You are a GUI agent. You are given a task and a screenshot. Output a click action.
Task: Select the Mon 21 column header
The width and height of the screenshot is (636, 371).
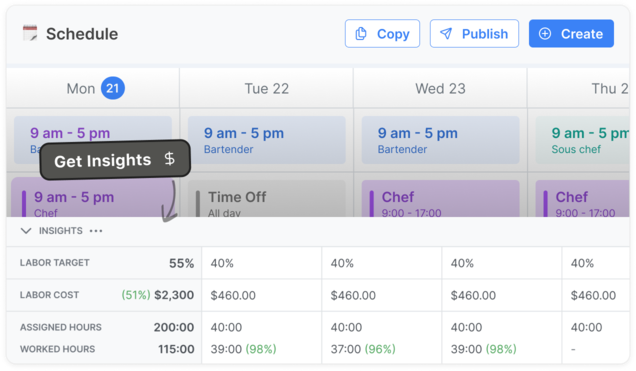pos(93,88)
